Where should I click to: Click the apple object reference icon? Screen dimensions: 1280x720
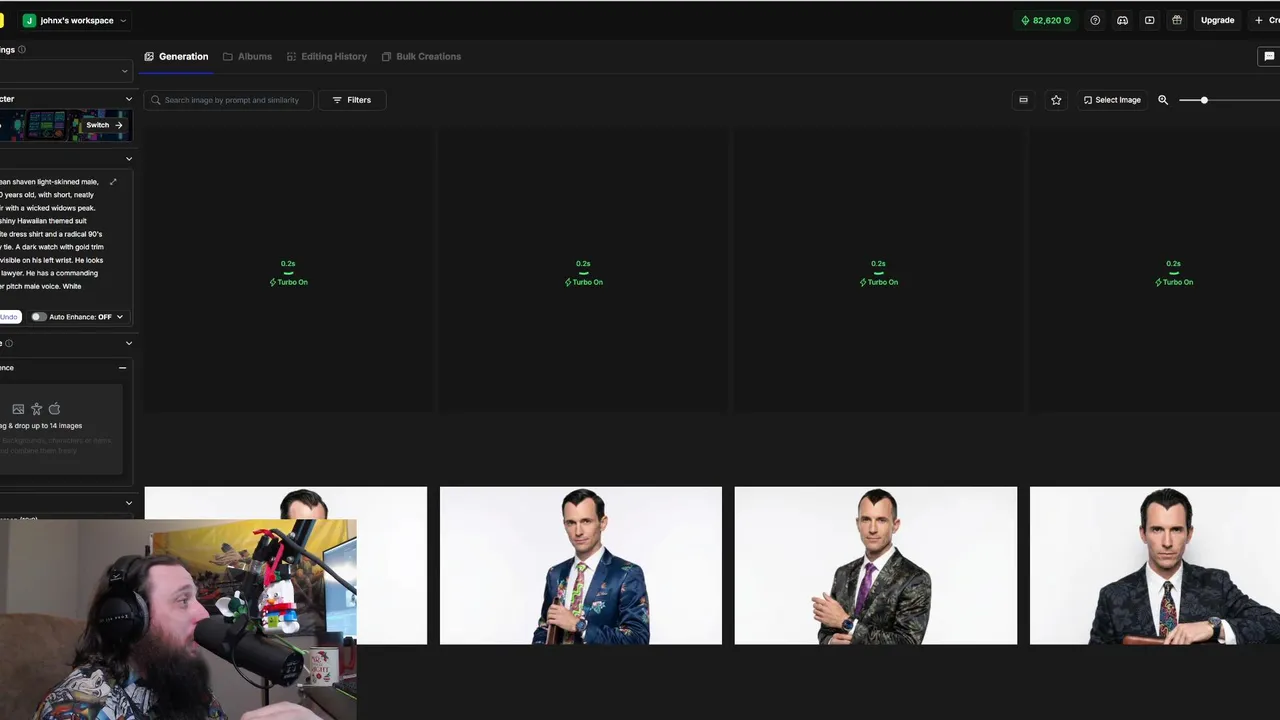tap(55, 409)
